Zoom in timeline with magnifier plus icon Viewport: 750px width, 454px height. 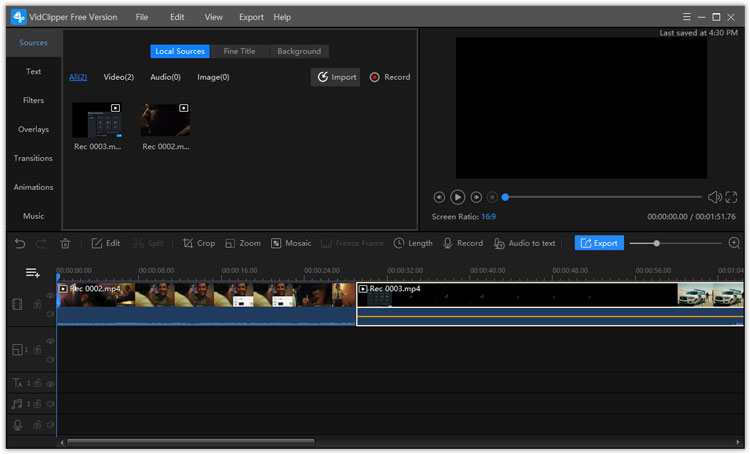tap(734, 243)
